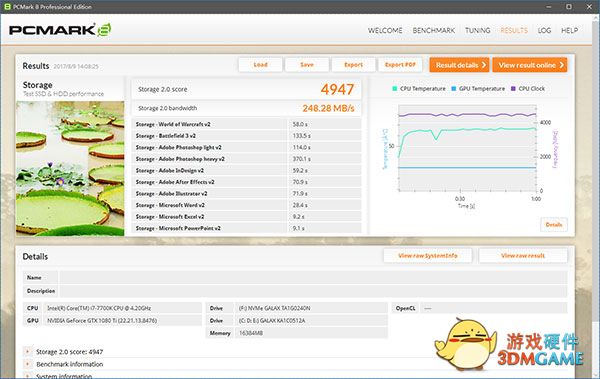Image resolution: width=600 pixels, height=379 pixels.
Task: Click arrow on View result online button
Action: coord(561,65)
